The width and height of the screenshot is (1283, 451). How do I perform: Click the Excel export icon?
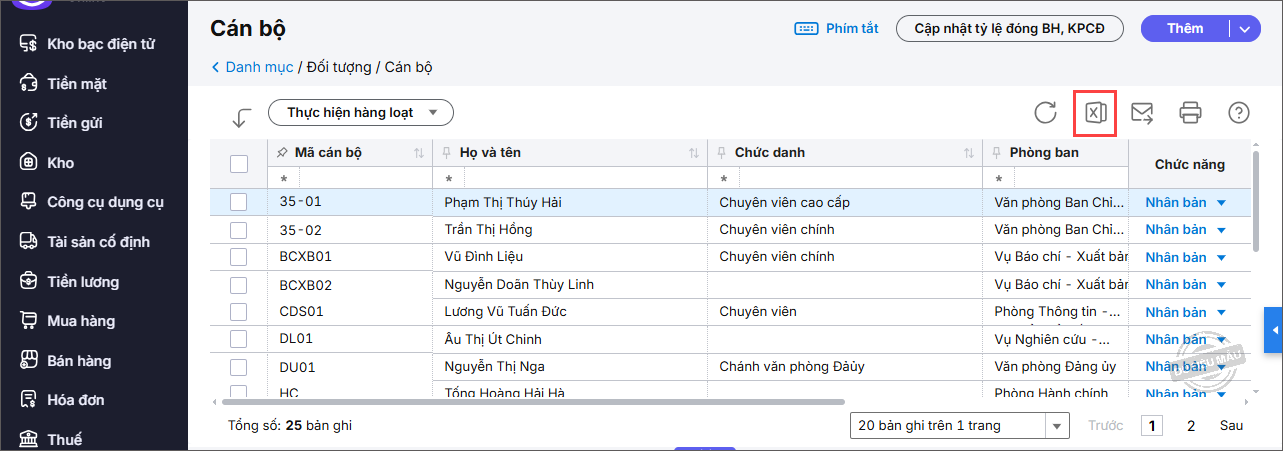point(1095,113)
